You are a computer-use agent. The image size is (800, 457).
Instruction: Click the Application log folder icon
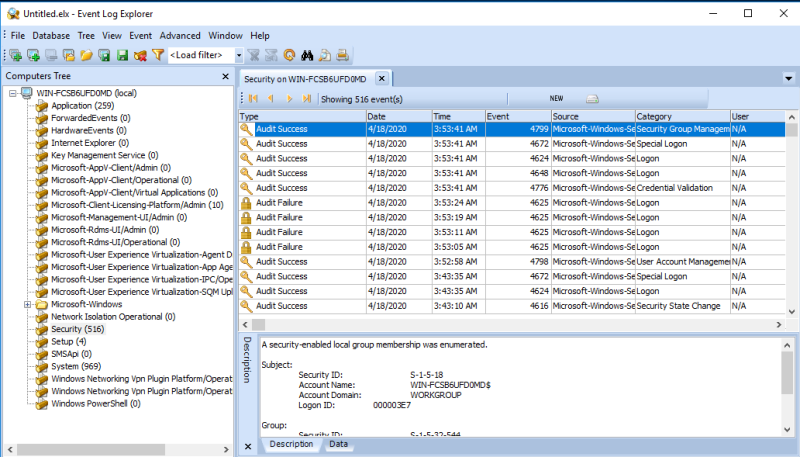(x=42, y=106)
